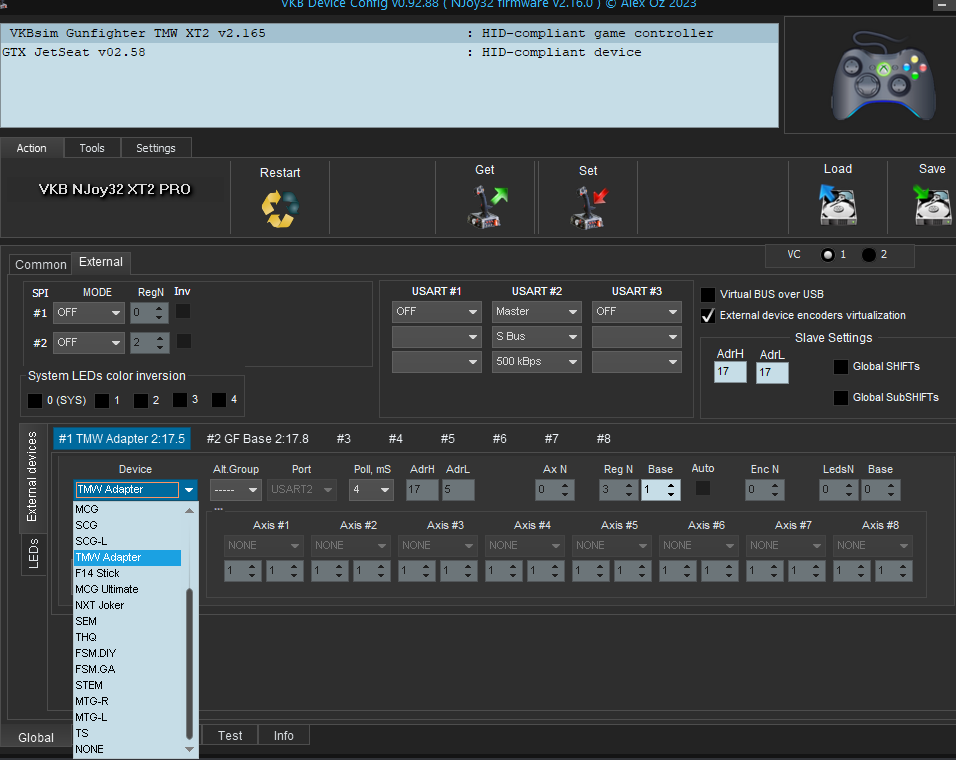Select #1 TMW Adapter 2:17.5 device tab
This screenshot has width=956, height=760.
tap(122, 439)
